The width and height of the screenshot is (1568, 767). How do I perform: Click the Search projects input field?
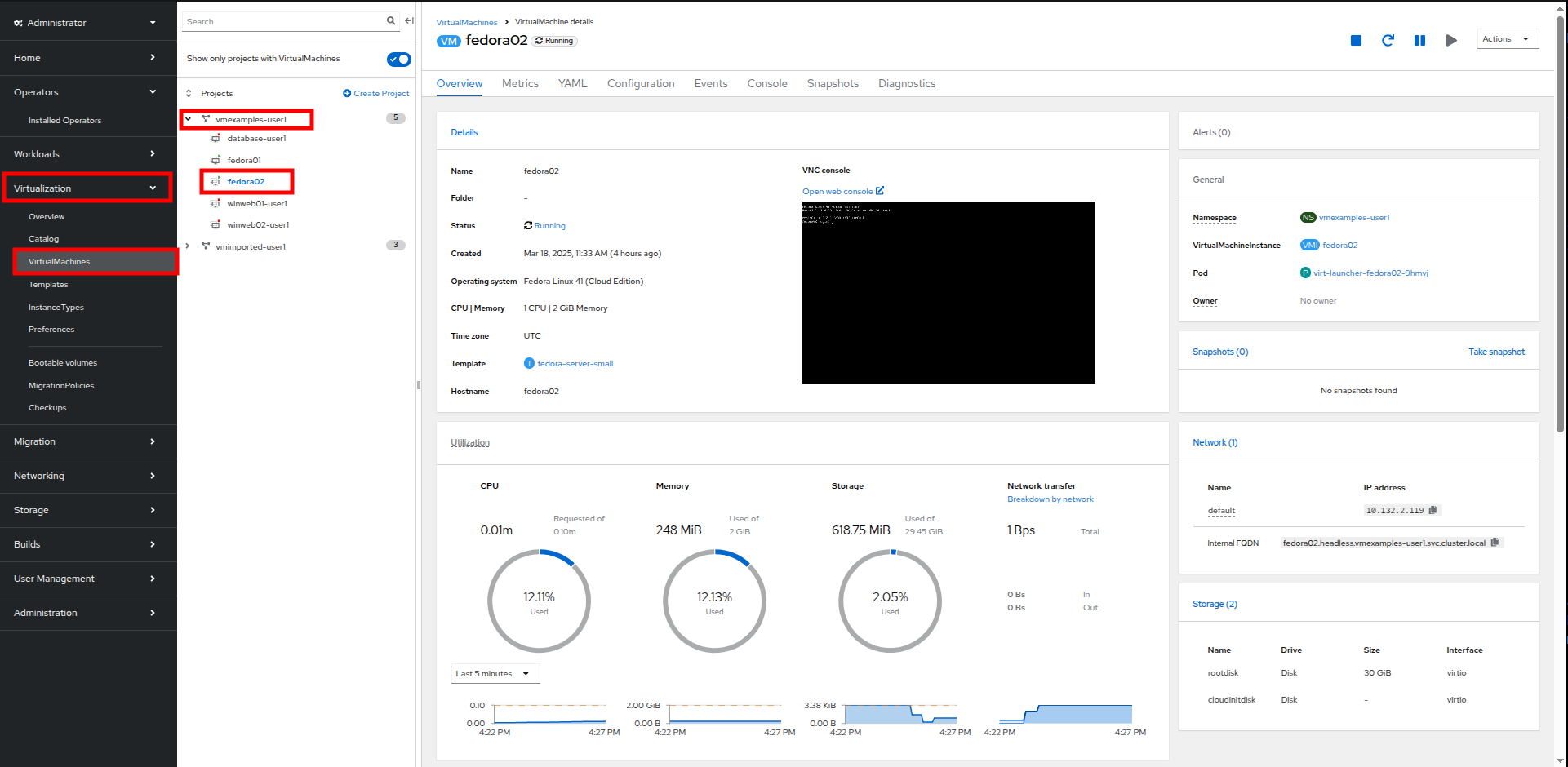pyautogui.click(x=283, y=21)
